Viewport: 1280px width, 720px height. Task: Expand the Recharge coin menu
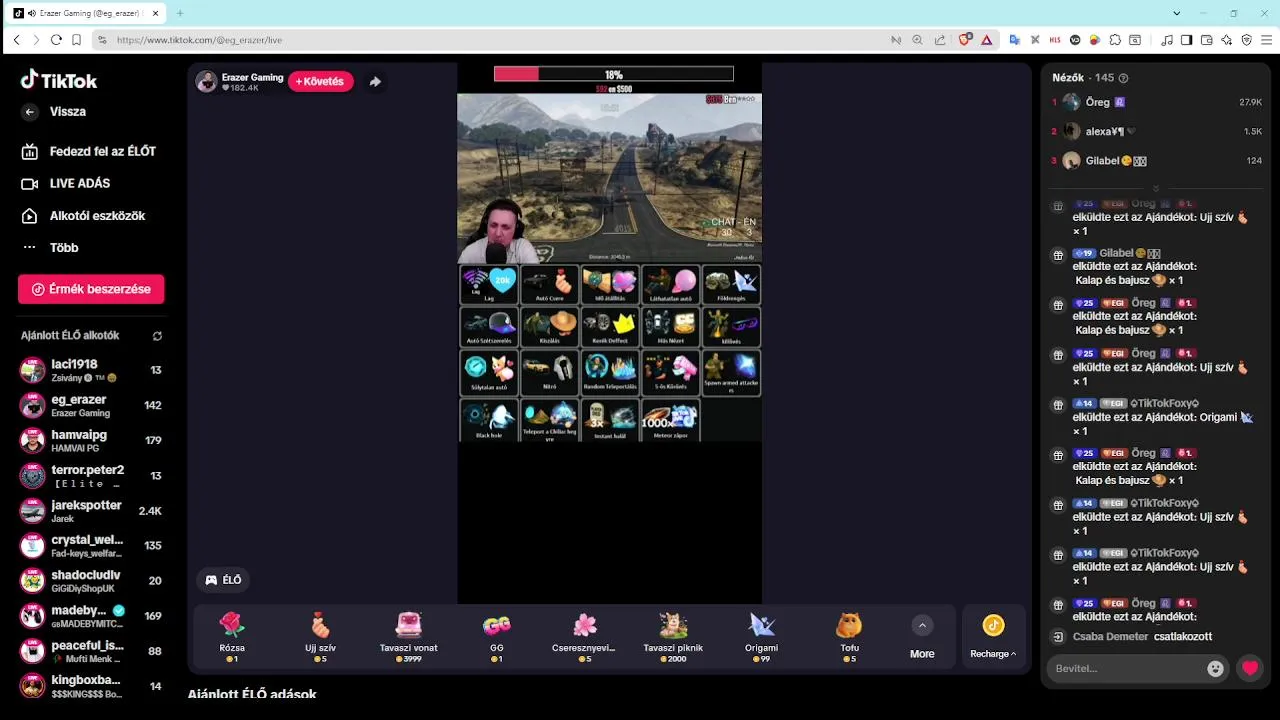coord(993,637)
